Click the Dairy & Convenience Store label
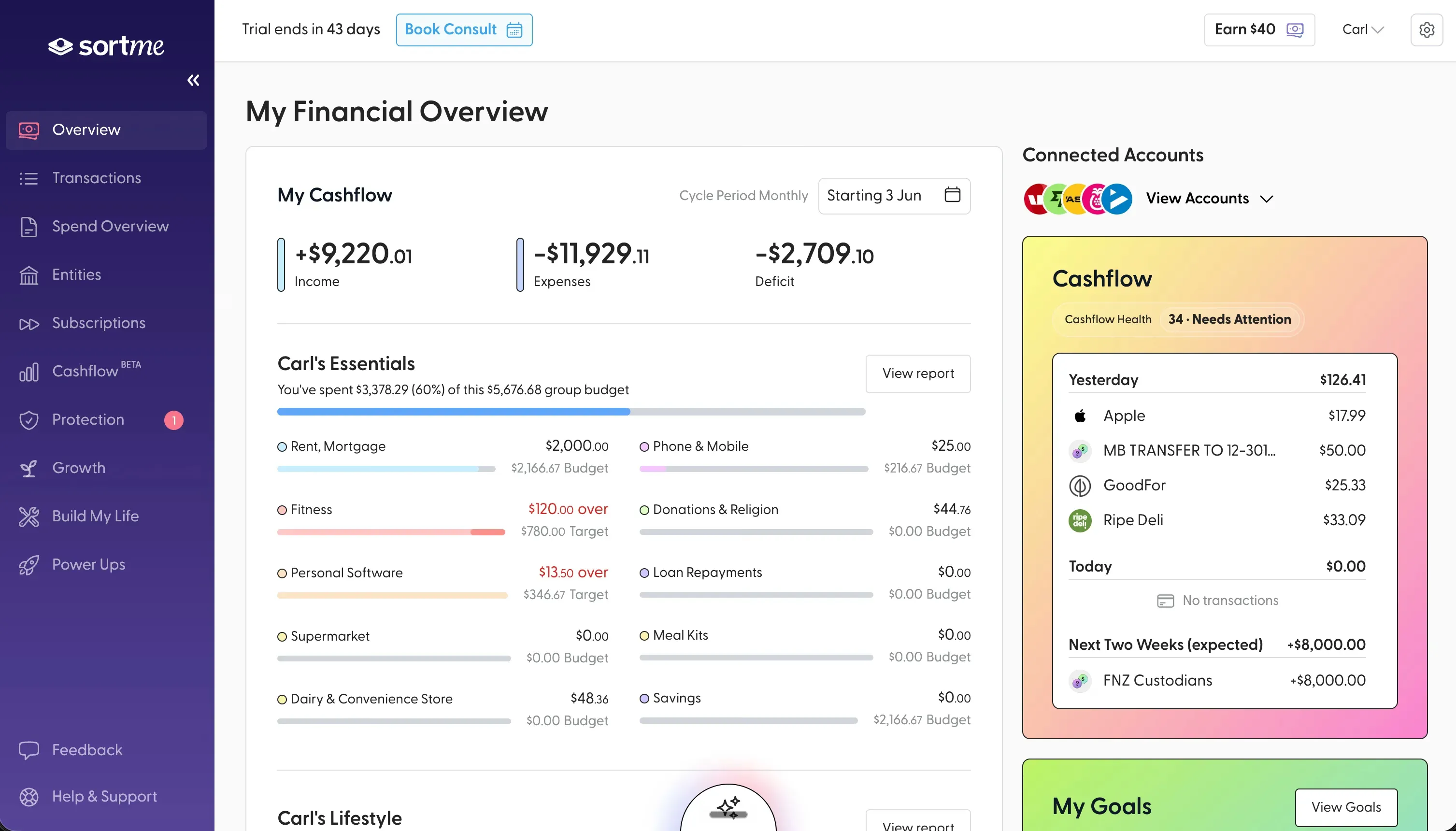Image resolution: width=1456 pixels, height=831 pixels. coord(371,699)
